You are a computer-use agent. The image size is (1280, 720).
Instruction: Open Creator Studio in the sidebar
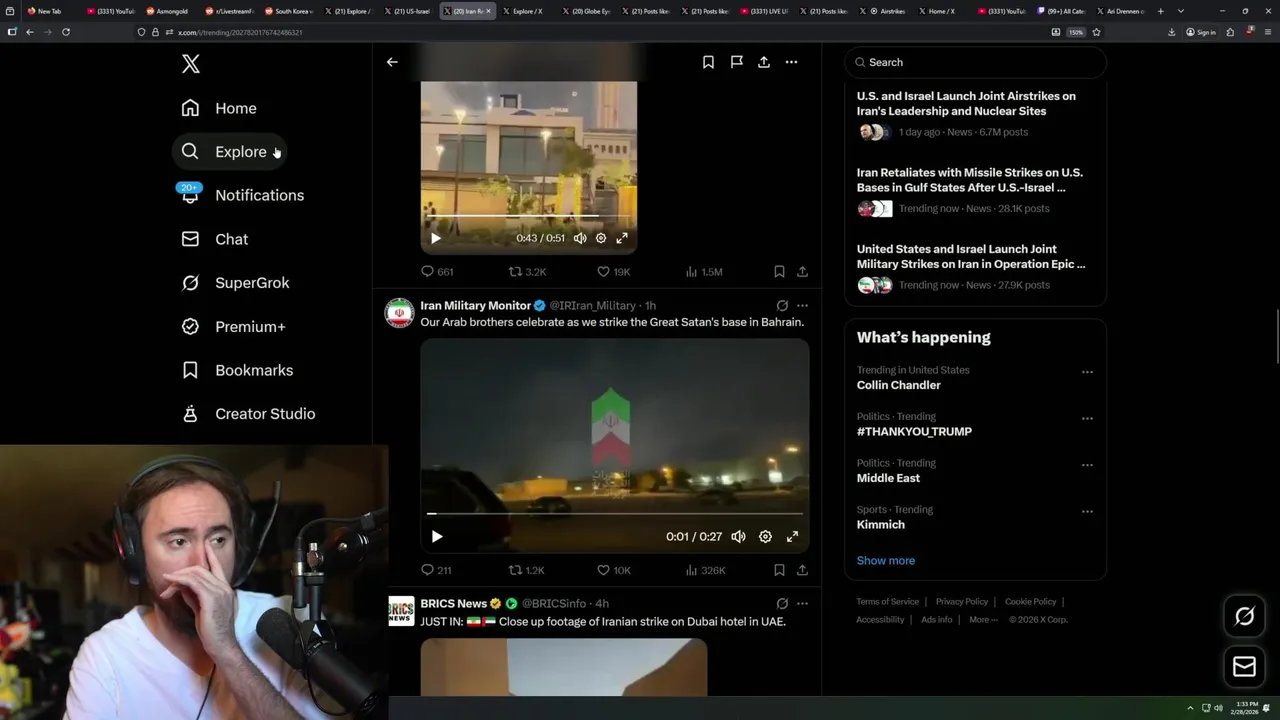249,414
